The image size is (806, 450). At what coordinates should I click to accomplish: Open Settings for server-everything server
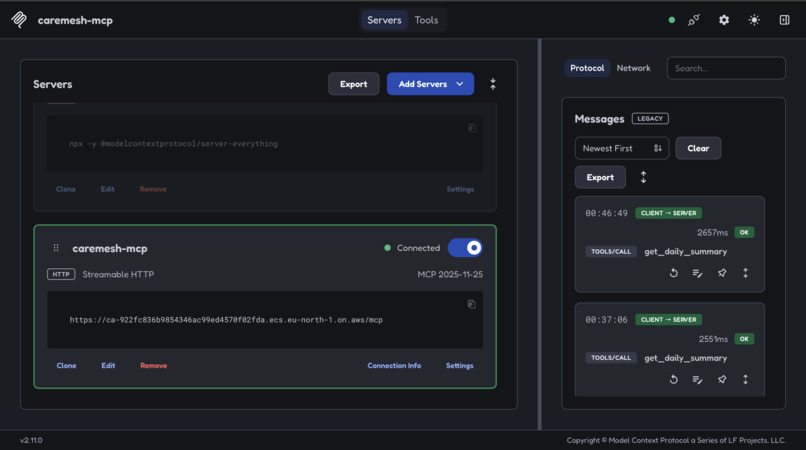click(x=460, y=189)
